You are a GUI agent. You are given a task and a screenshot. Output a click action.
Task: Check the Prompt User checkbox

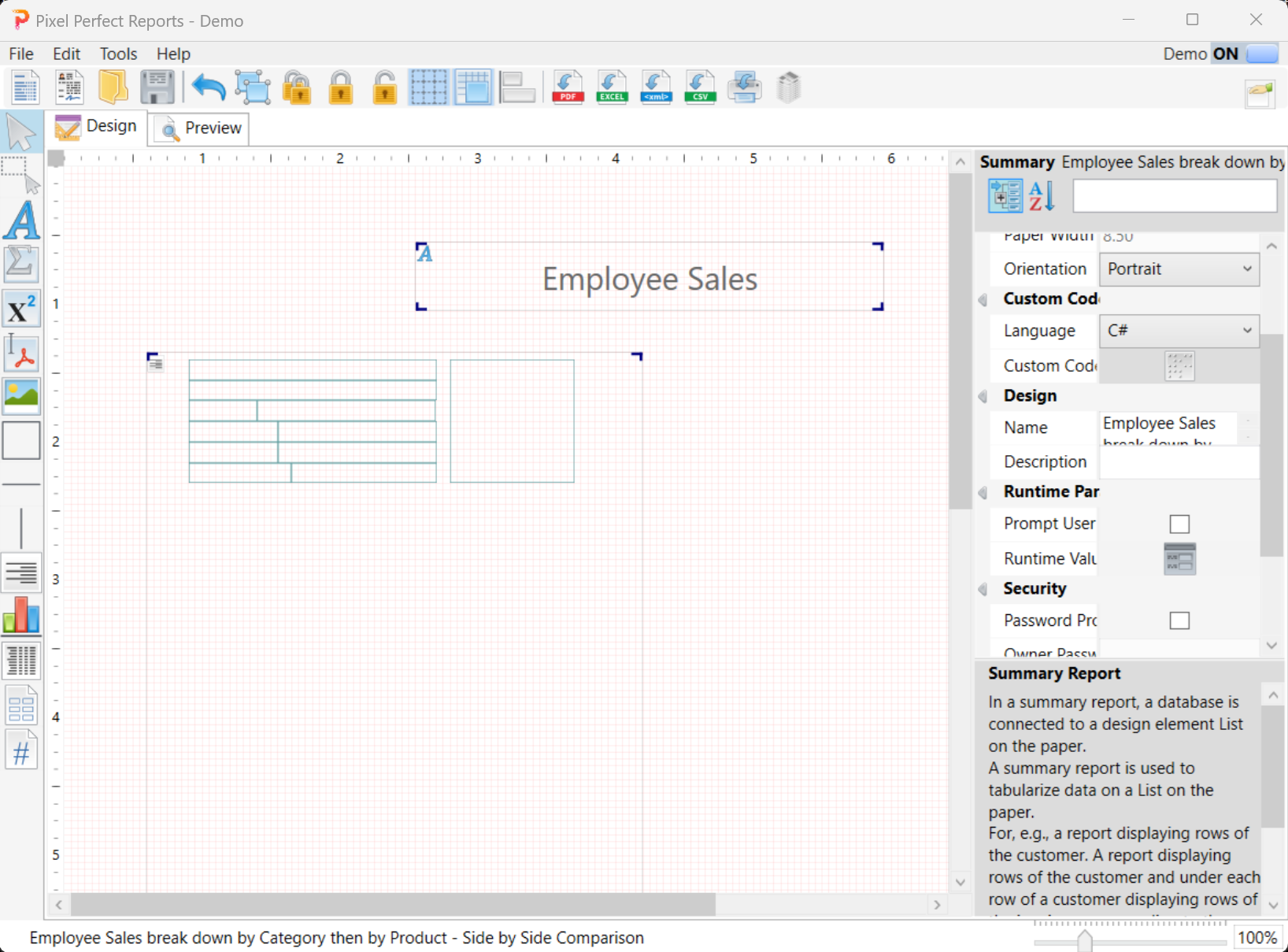[1179, 524]
